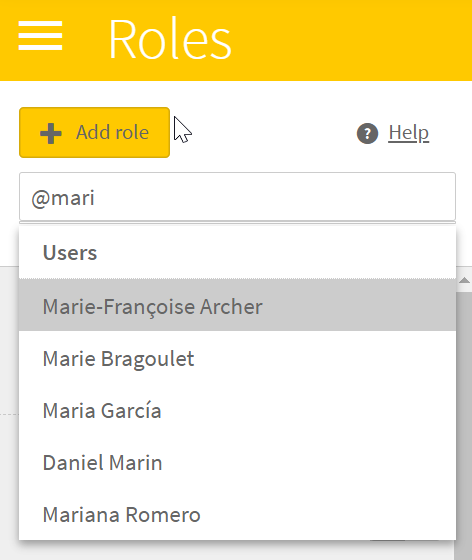Click the question mark help icon
Viewport: 472px width, 560px height.
tap(367, 133)
